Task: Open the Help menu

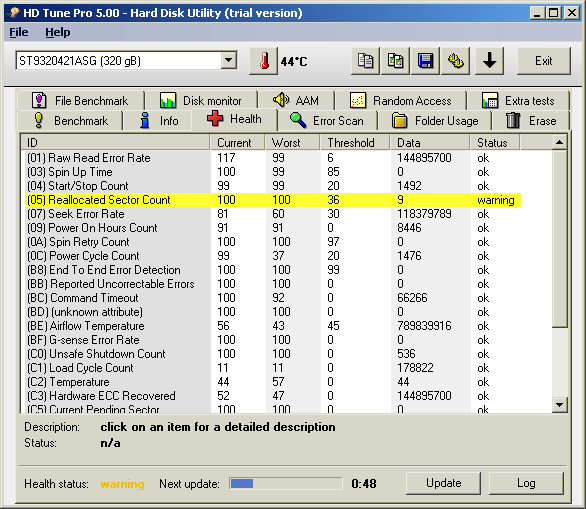Action: 58,33
